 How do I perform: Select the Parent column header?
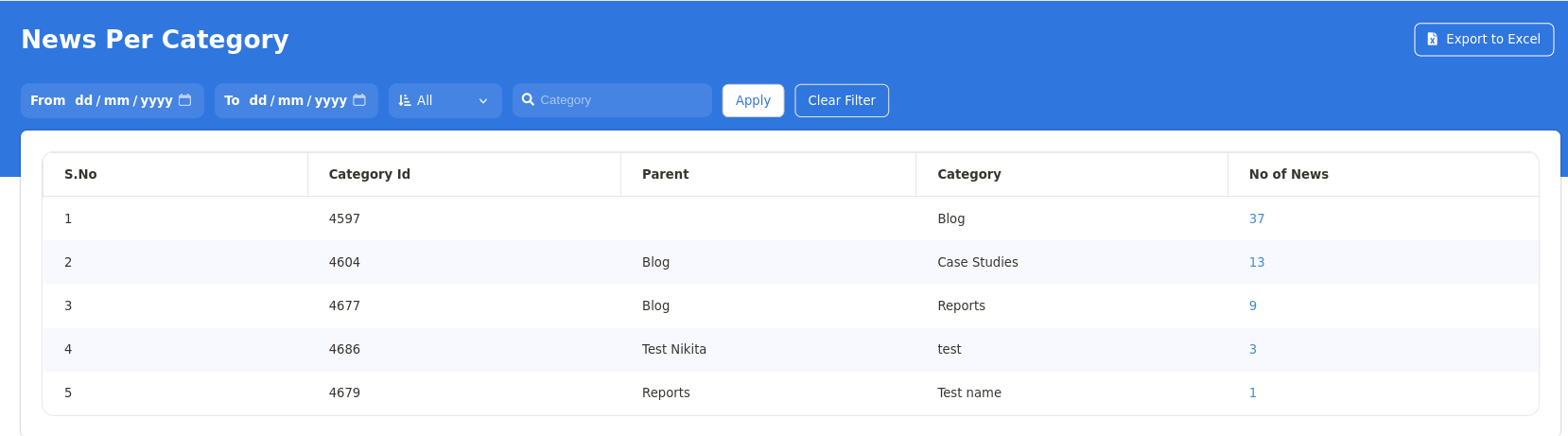click(665, 174)
